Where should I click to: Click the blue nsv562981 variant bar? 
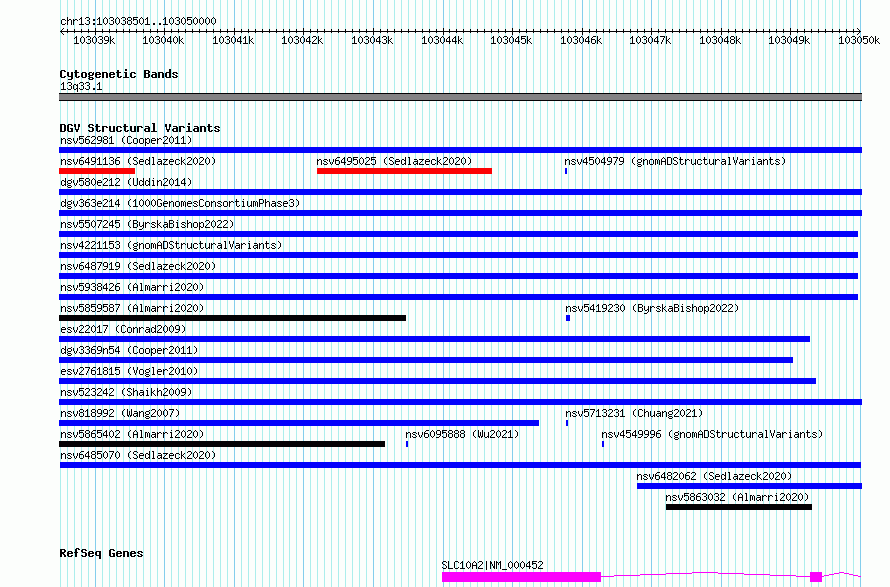[460, 150]
